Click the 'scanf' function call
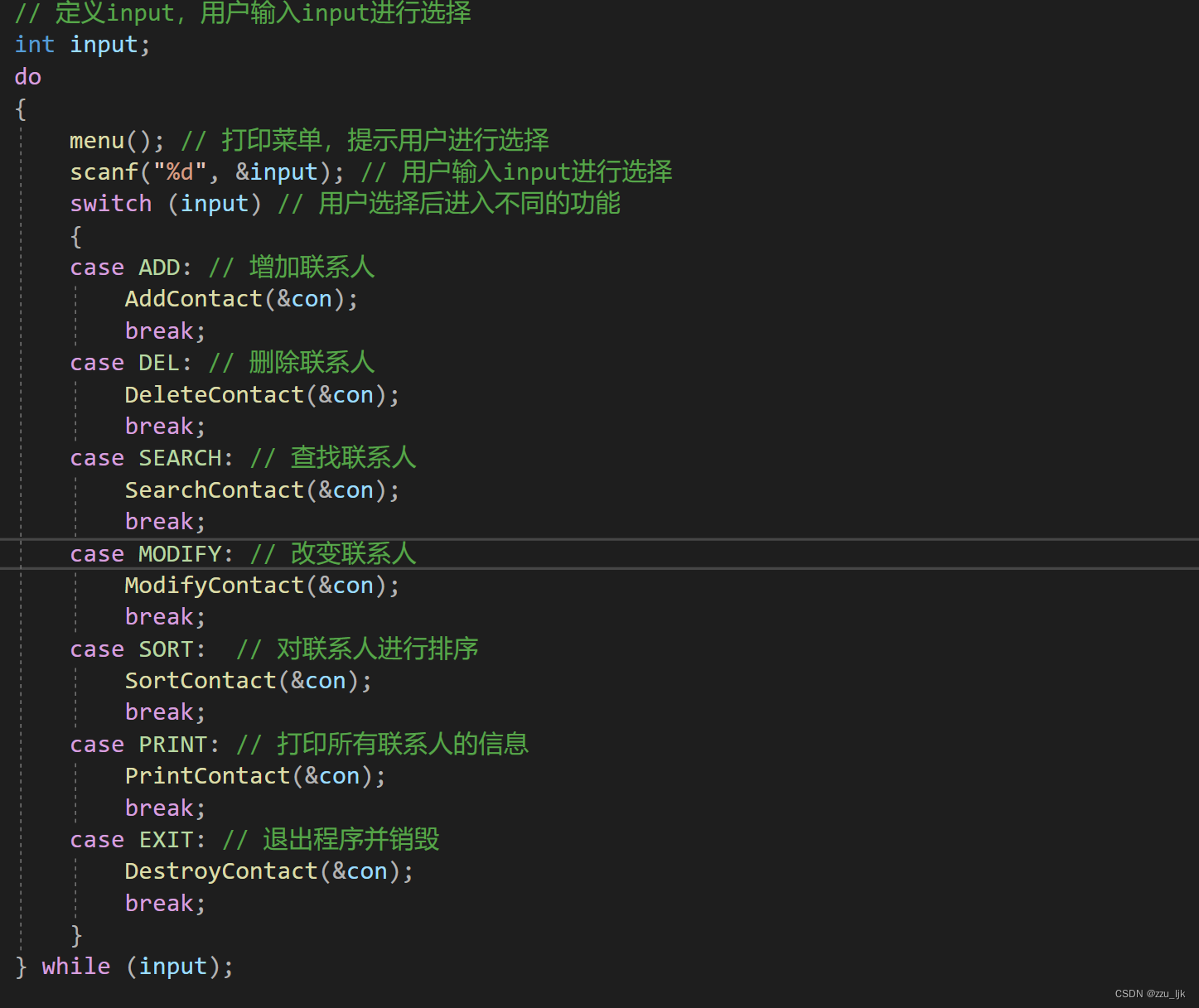Screen dimensions: 1199x1008 point(104,172)
